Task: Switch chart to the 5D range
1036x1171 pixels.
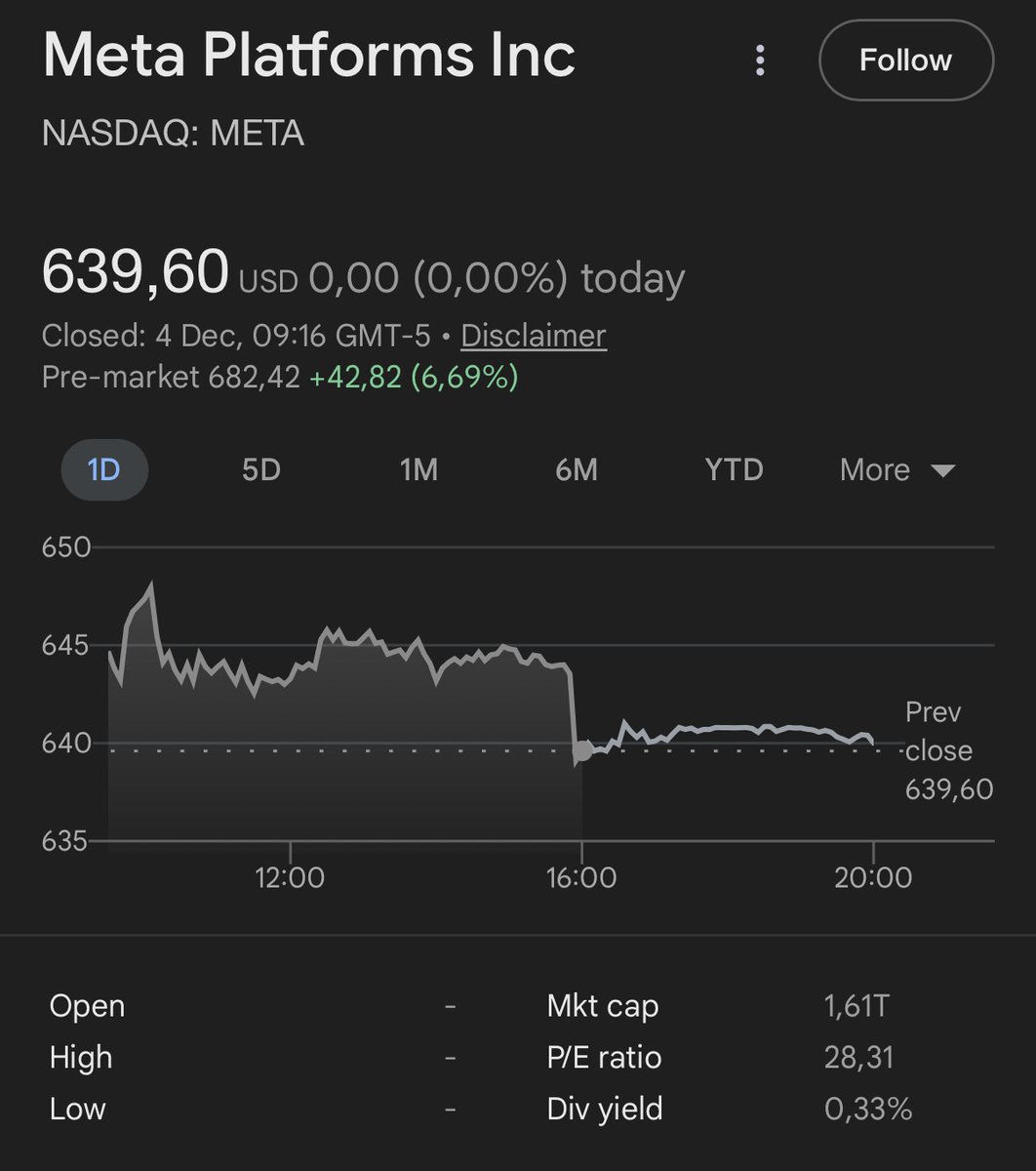Action: click(260, 470)
